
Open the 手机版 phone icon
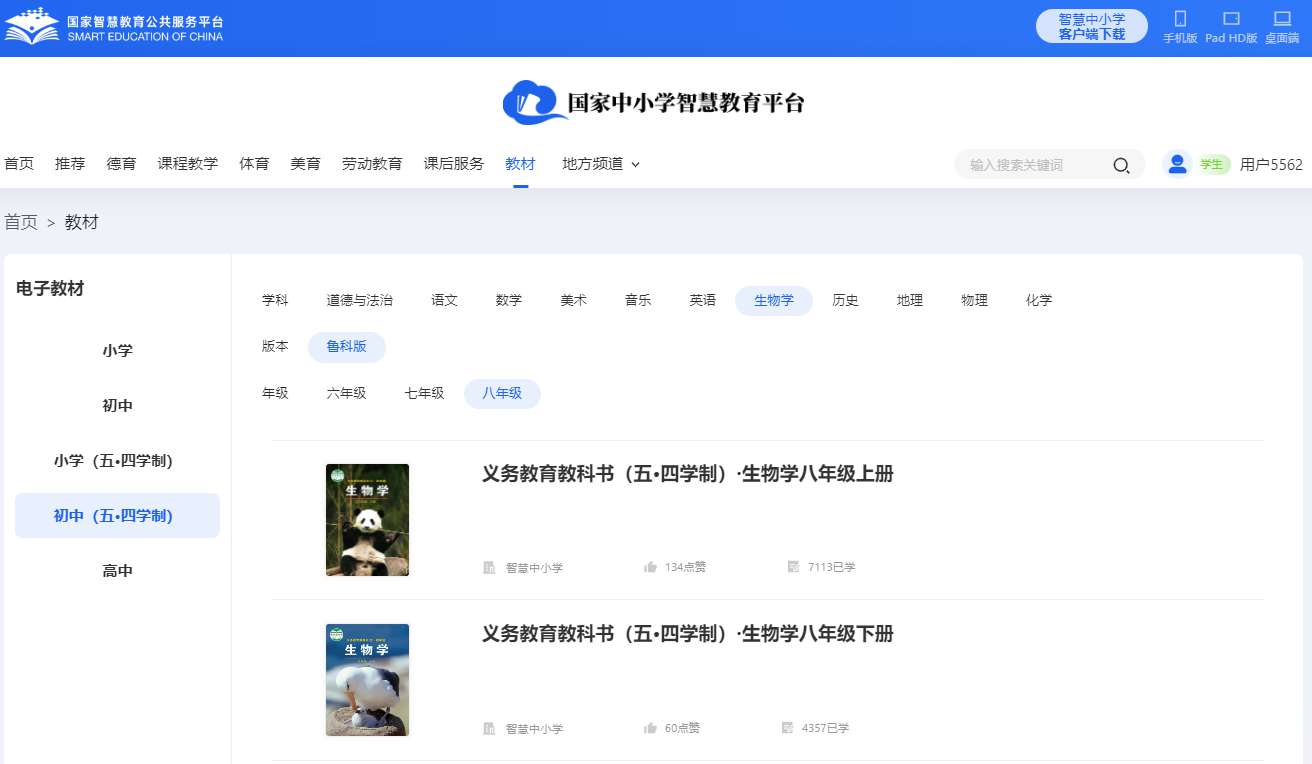tap(1180, 18)
